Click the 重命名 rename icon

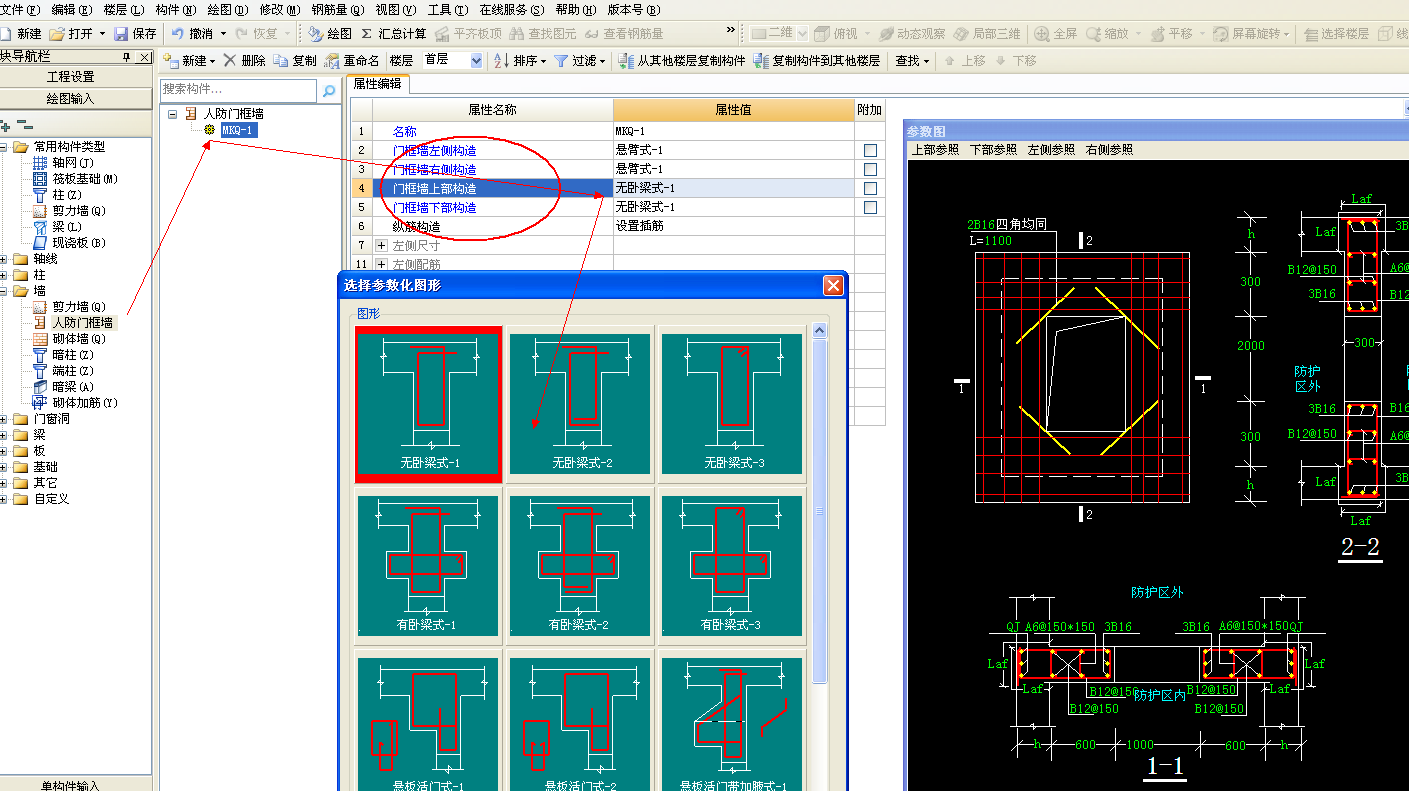tap(332, 60)
